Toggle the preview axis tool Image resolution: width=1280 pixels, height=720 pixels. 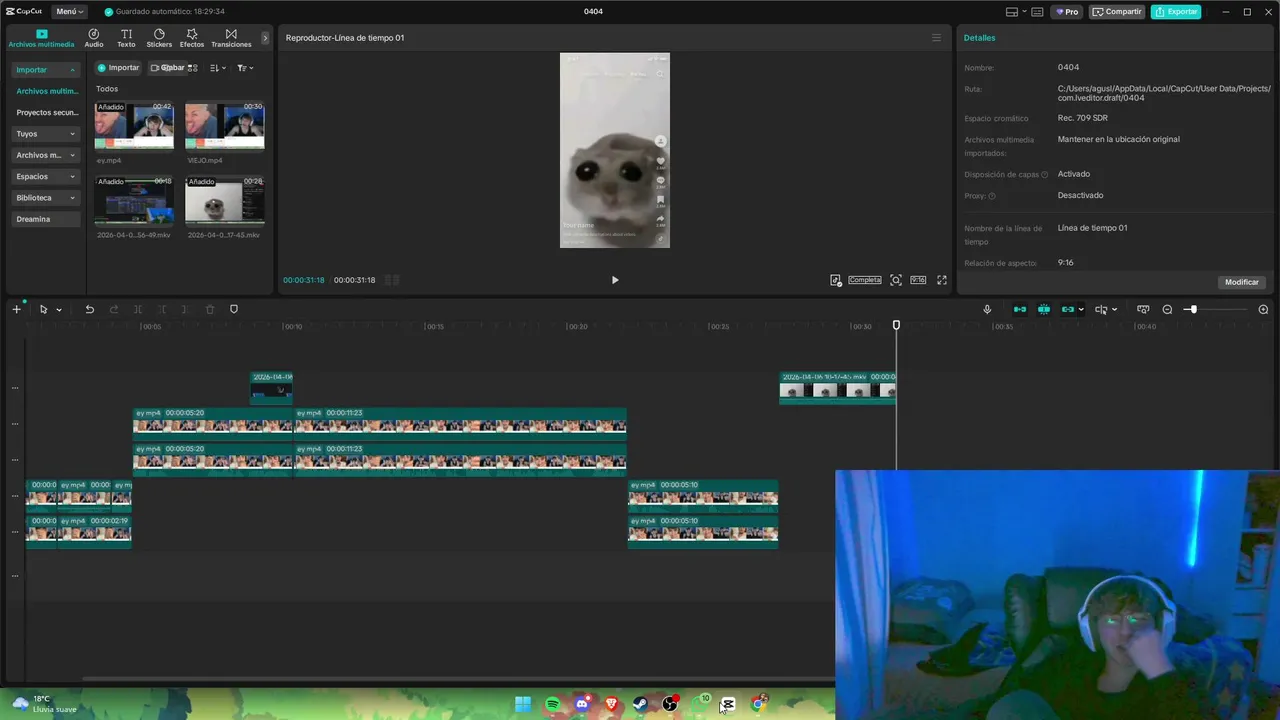tap(1101, 309)
